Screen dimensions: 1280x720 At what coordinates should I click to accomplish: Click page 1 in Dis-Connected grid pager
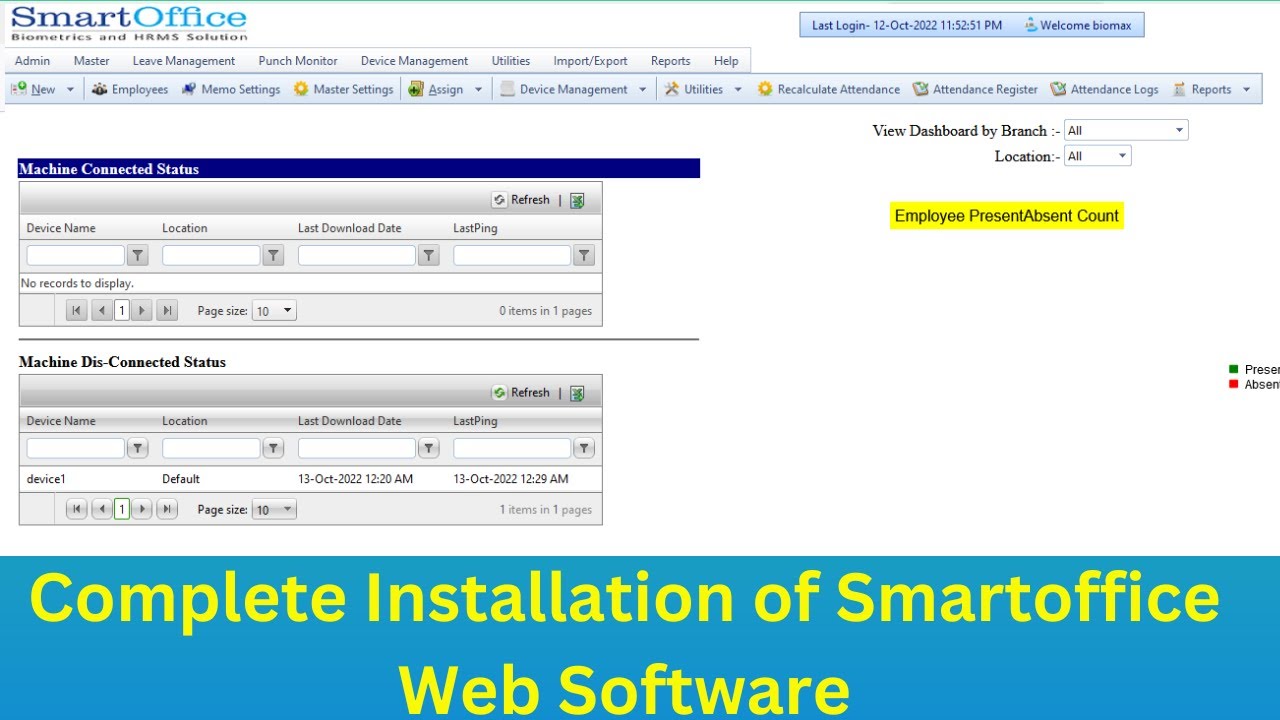point(122,510)
